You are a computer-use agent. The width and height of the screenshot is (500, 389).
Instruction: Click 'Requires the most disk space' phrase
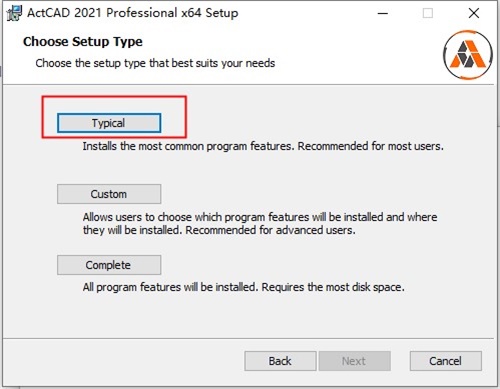(x=333, y=287)
